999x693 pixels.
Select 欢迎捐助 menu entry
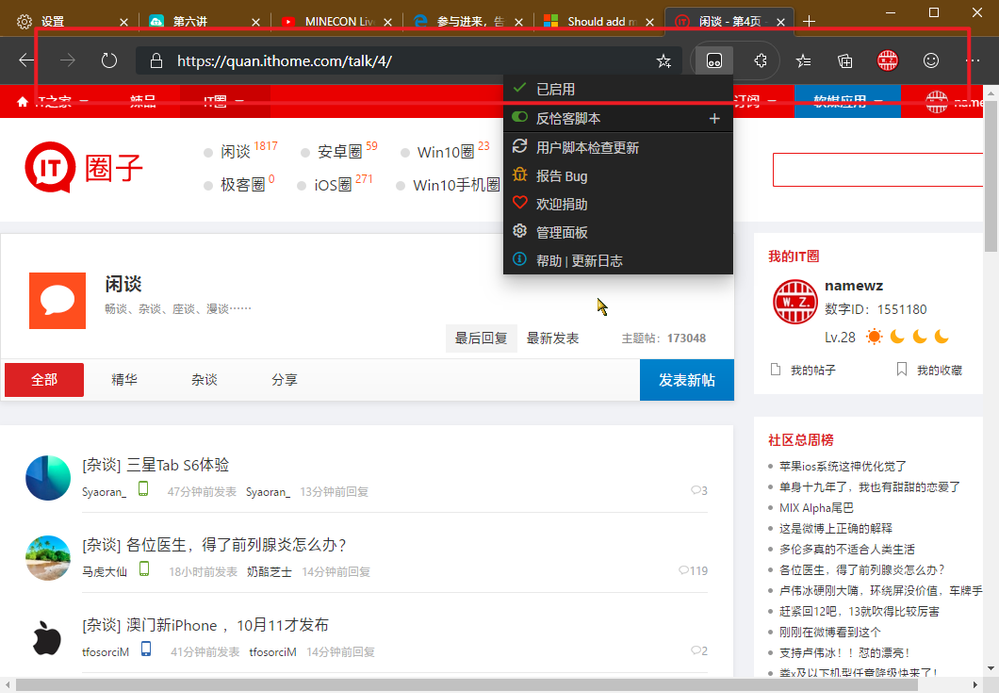coord(618,204)
